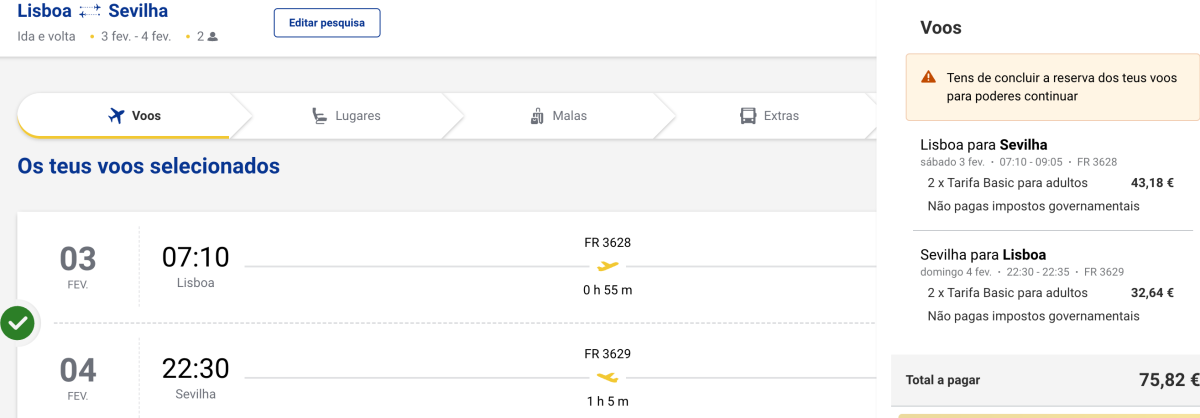Click the Editar pesquisa button
1200x418 pixels.
(327, 22)
